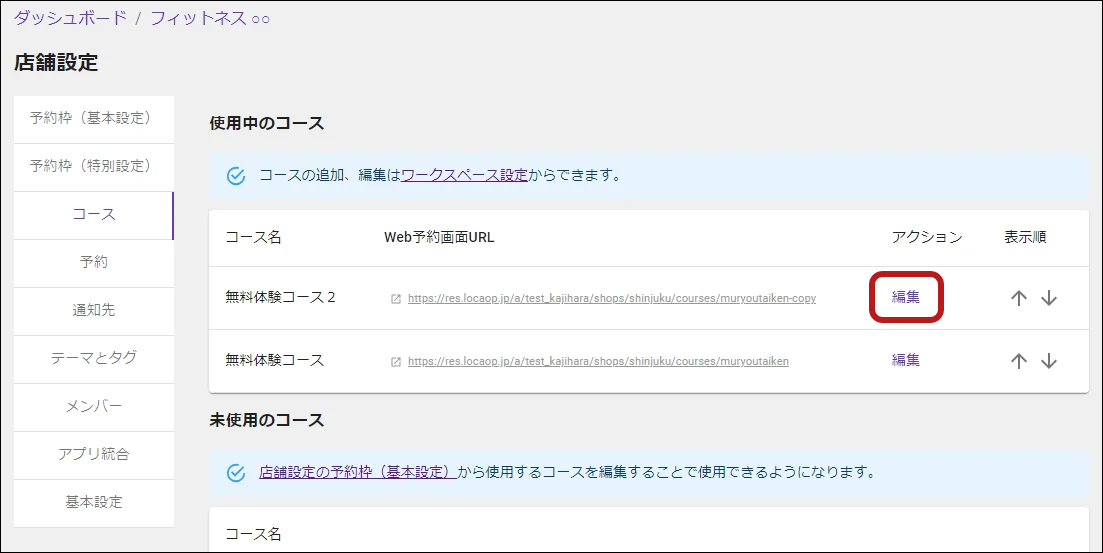Open the ワークスペース設定 link
The image size is (1103, 553).
coord(464,175)
